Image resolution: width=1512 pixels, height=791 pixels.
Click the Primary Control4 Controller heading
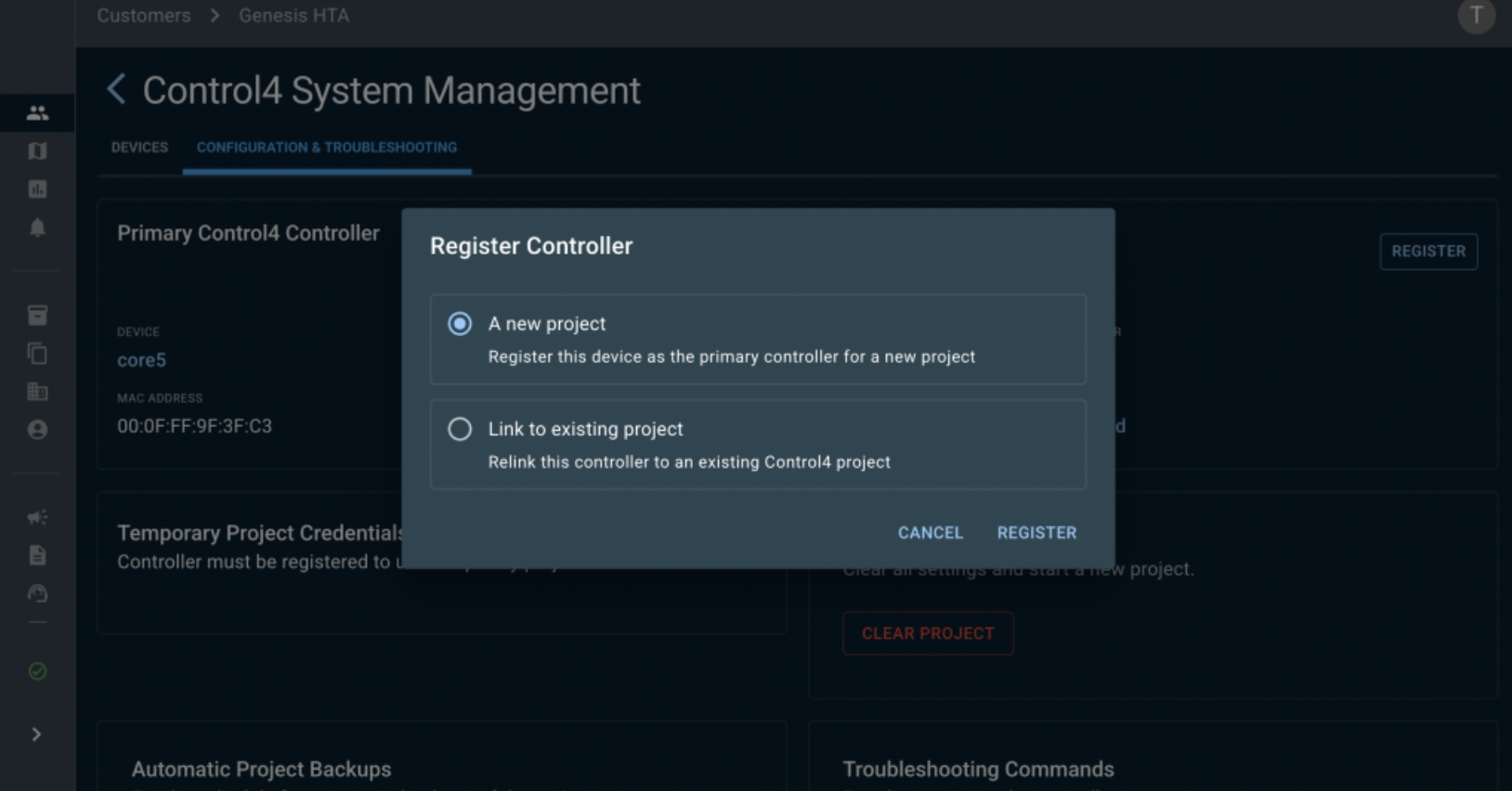248,233
